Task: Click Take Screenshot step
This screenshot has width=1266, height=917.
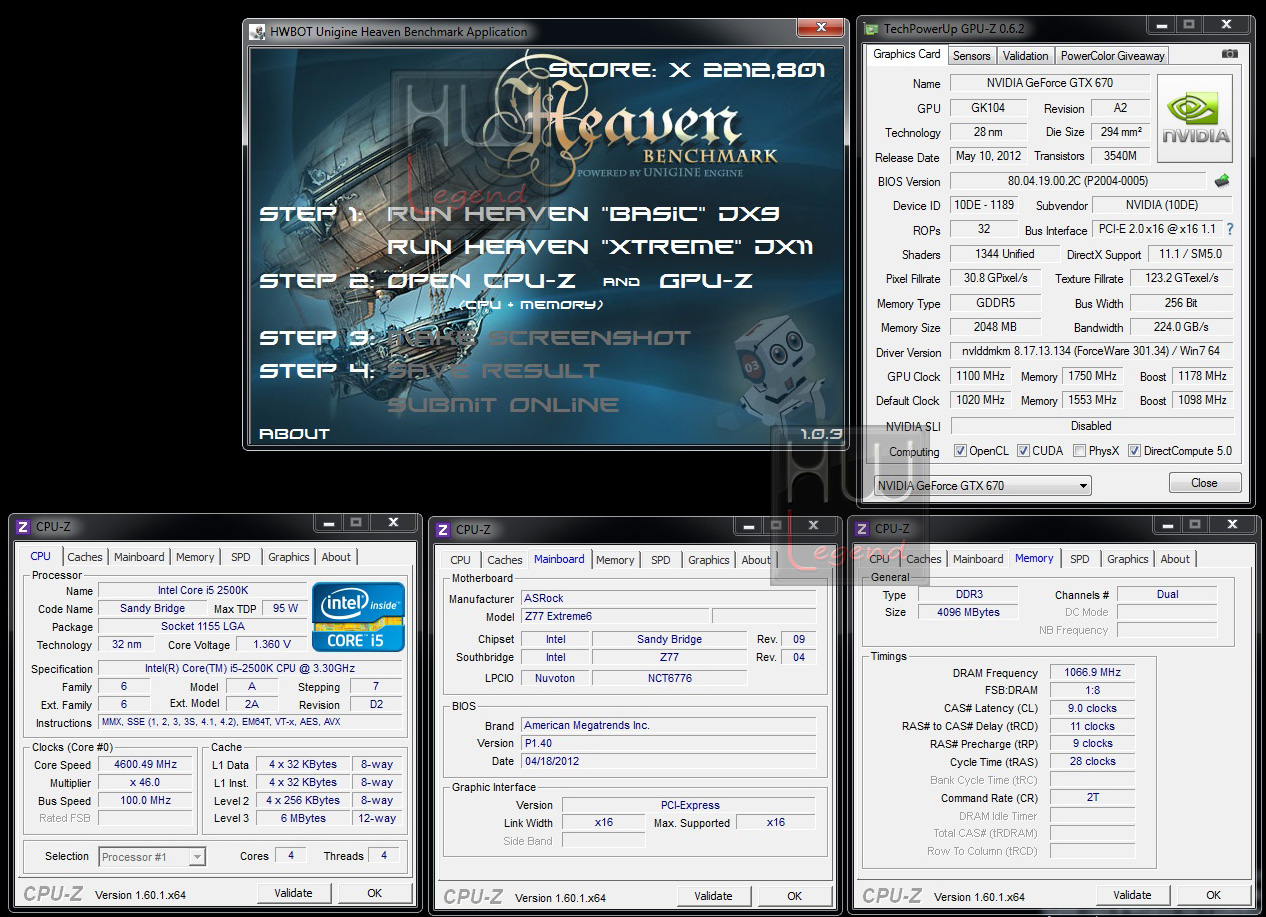Action: click(539, 338)
